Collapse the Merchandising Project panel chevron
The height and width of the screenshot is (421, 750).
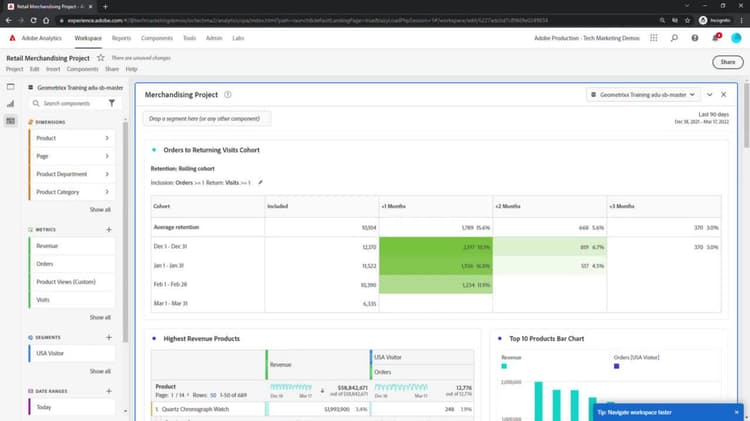tap(709, 95)
